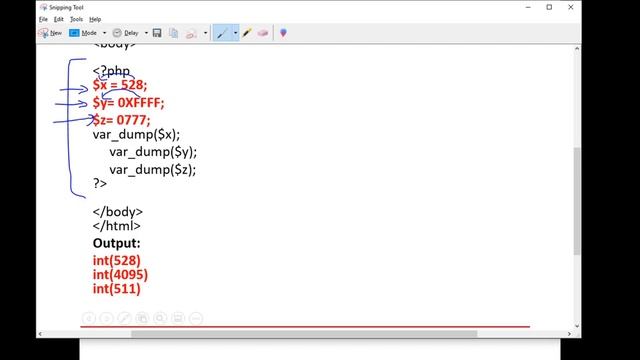Start a New snip
Image resolution: width=640 pixels, height=360 pixels.
point(50,33)
